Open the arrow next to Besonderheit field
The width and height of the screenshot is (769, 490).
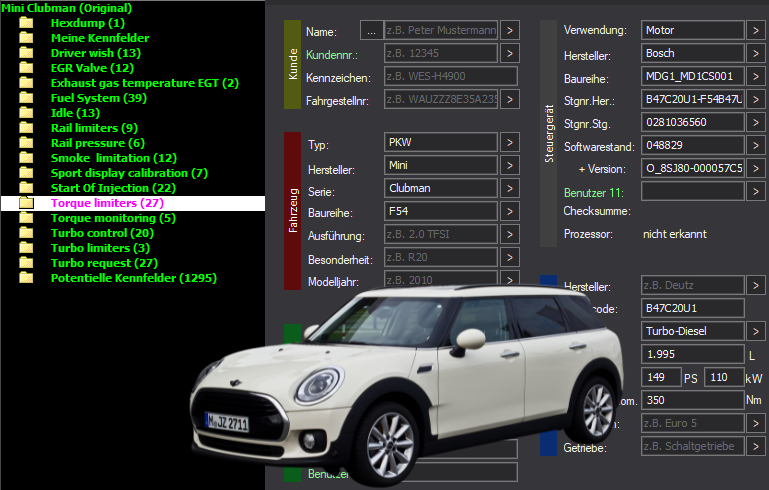pos(510,258)
